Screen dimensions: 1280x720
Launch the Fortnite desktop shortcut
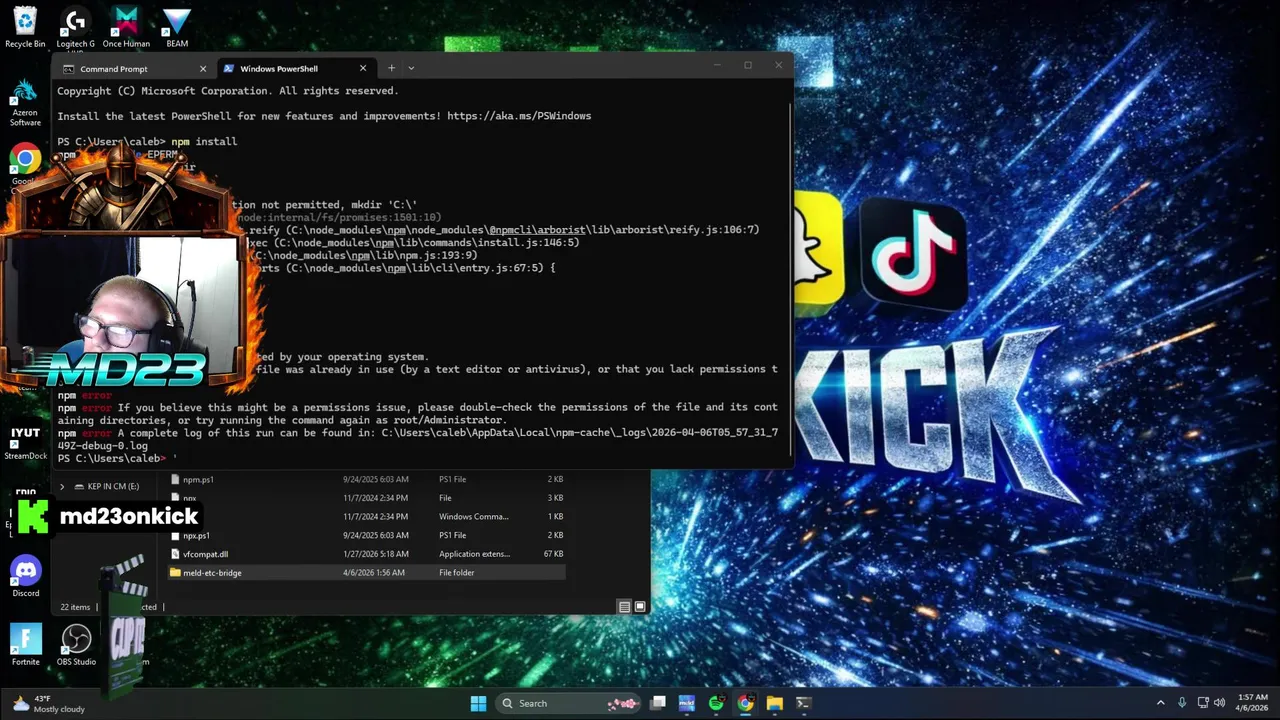coord(25,645)
